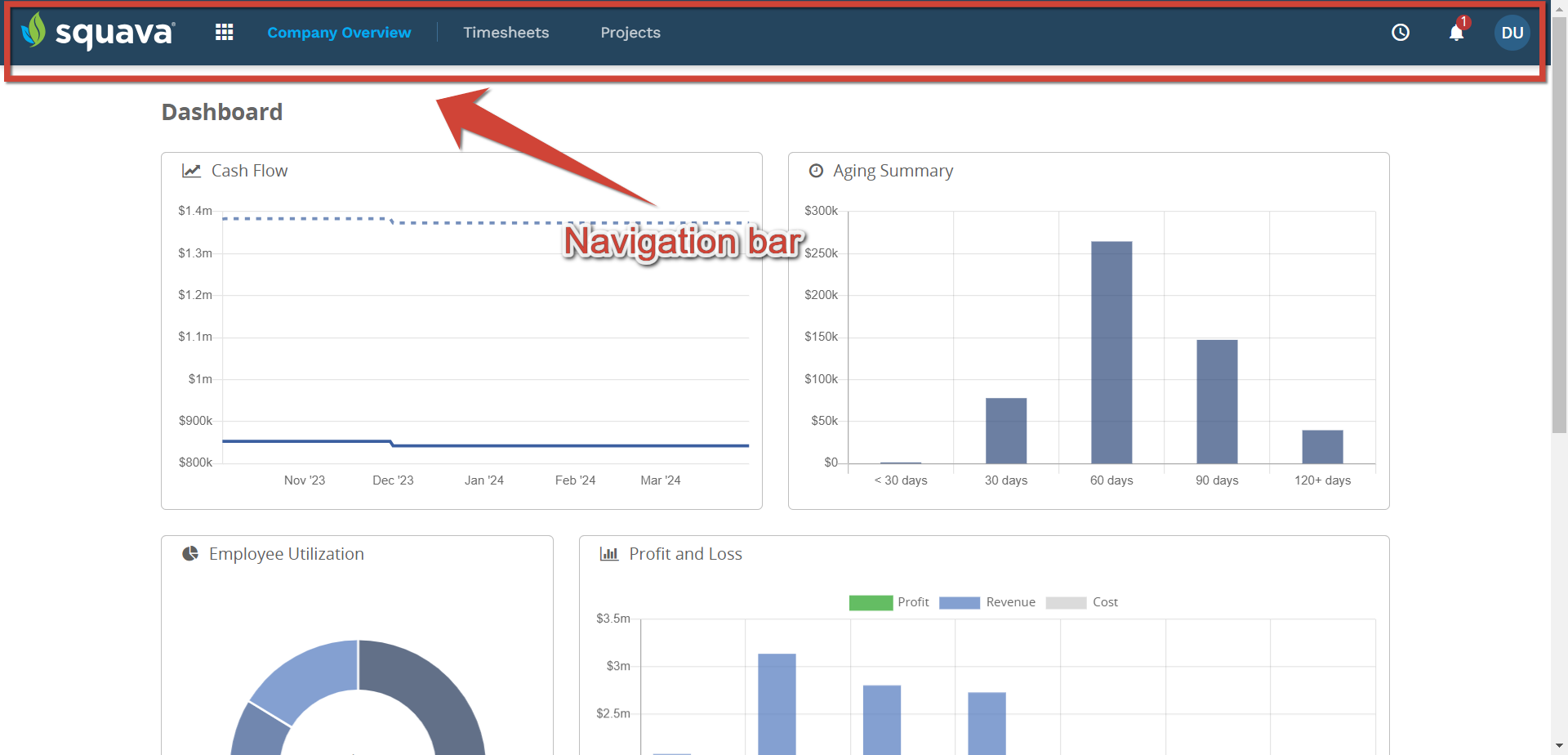Toggle the Profit legend swatch
Image resolution: width=1568 pixels, height=755 pixels.
click(x=871, y=602)
